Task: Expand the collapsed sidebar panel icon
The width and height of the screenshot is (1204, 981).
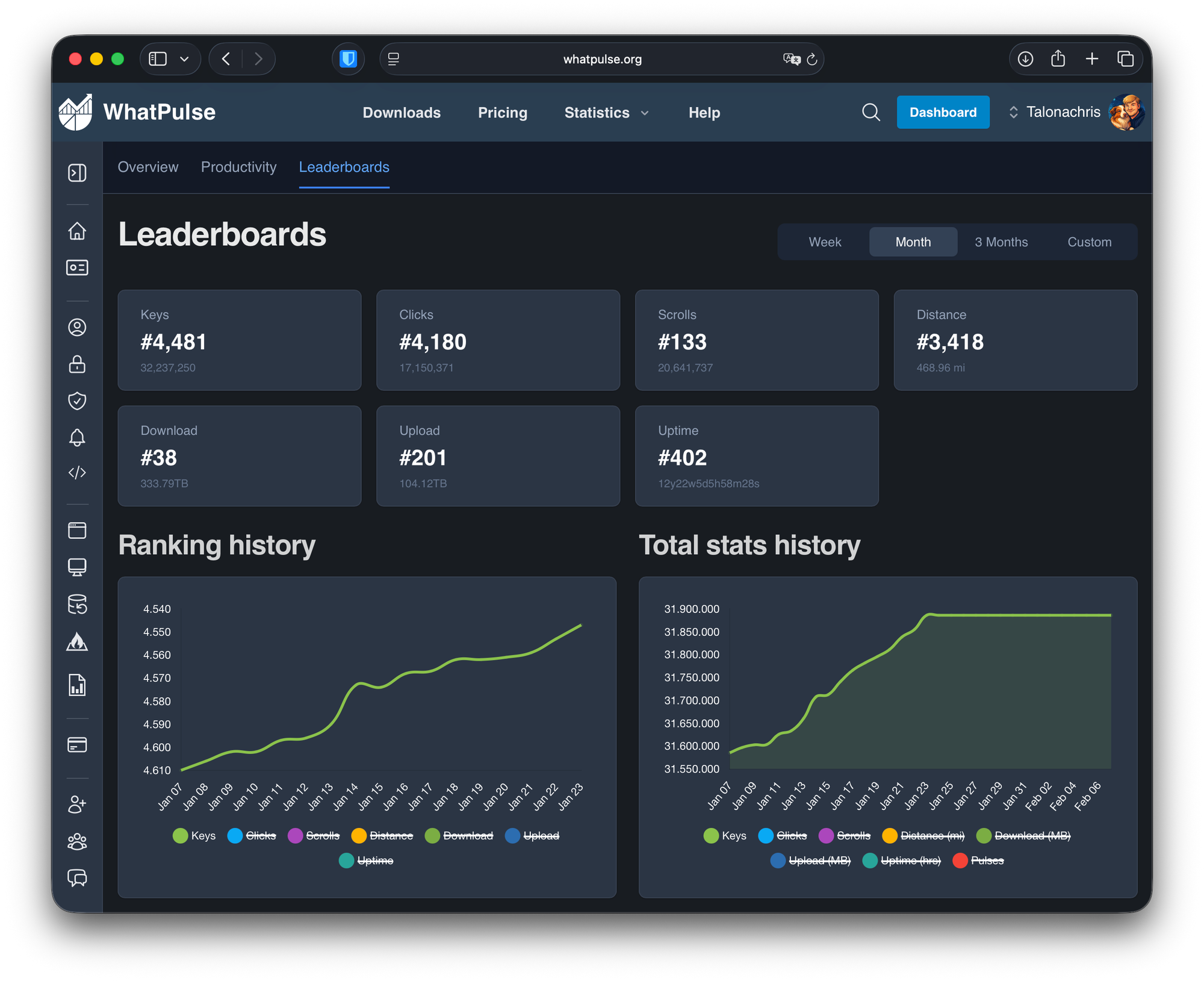Action: 77,173
